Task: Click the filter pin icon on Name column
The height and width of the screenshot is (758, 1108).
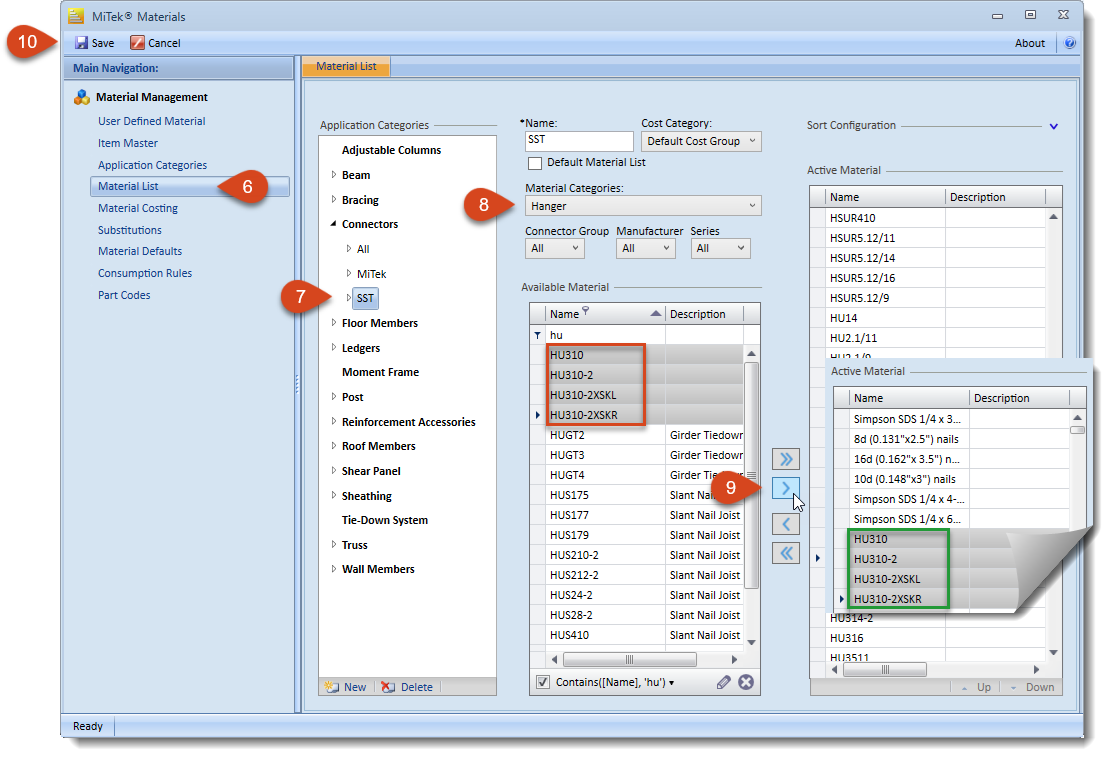Action: point(585,312)
